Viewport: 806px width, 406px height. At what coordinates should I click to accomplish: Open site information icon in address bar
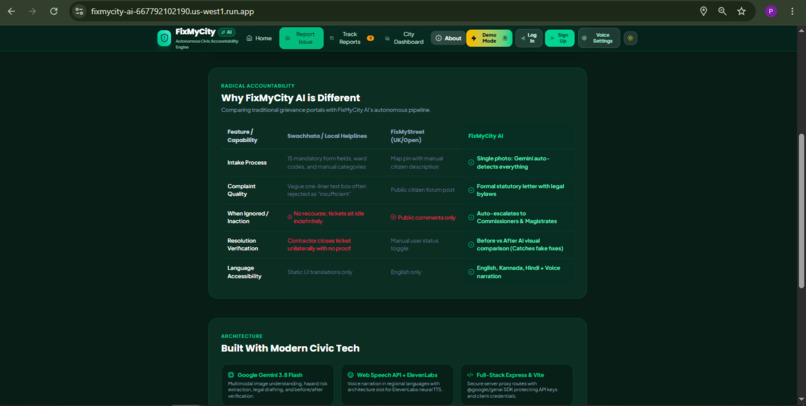pos(79,11)
